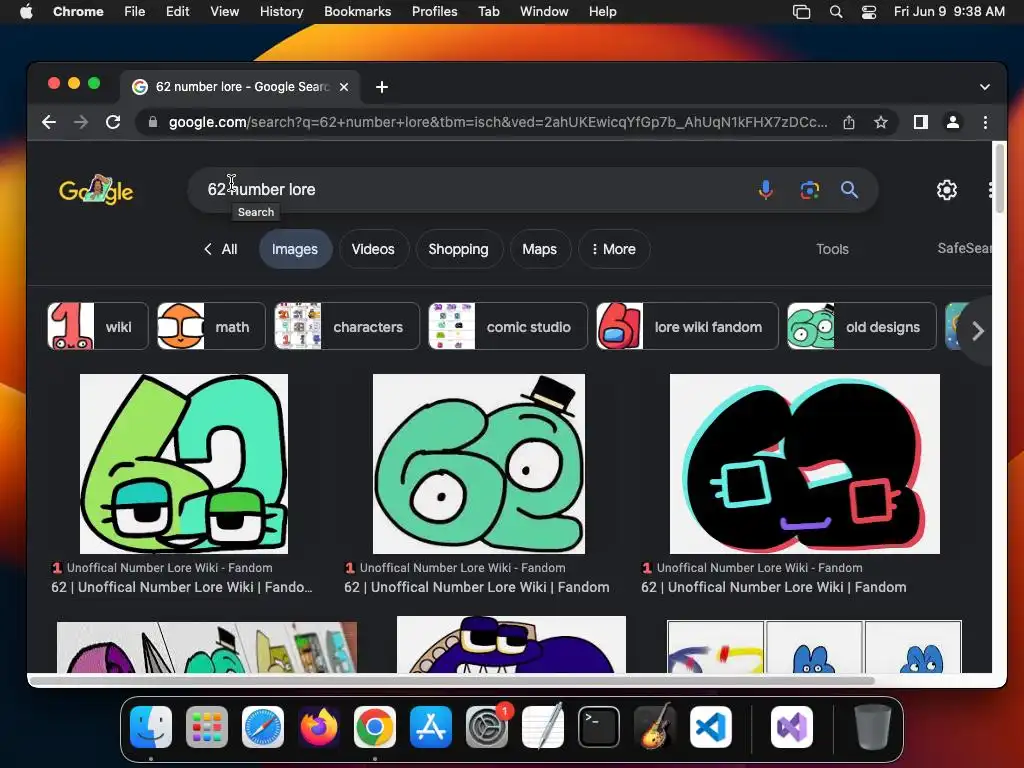Image resolution: width=1024 pixels, height=768 pixels.
Task: Select the Images tab
Action: click(295, 249)
